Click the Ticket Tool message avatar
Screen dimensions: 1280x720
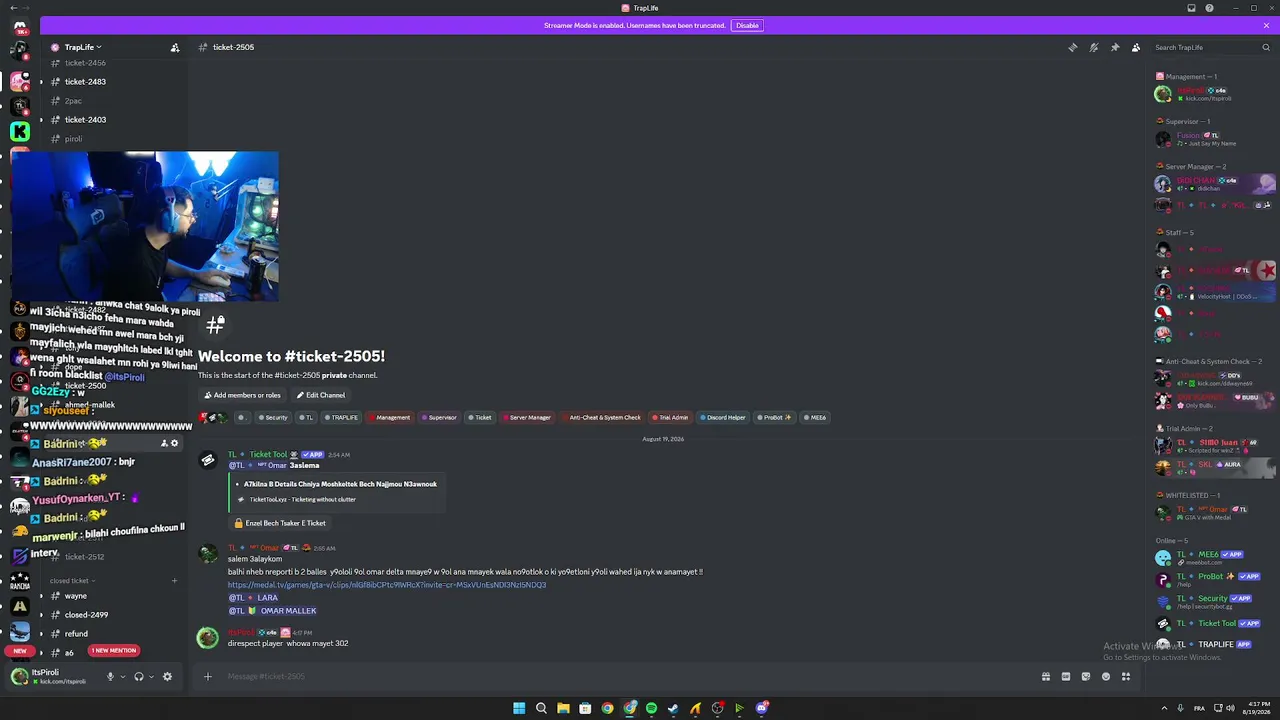click(208, 460)
